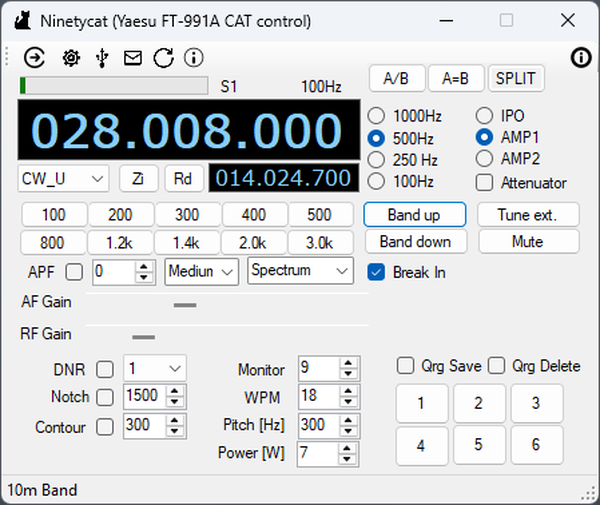This screenshot has height=505, width=600.
Task: Enable the Contour checkbox
Action: coord(105,427)
